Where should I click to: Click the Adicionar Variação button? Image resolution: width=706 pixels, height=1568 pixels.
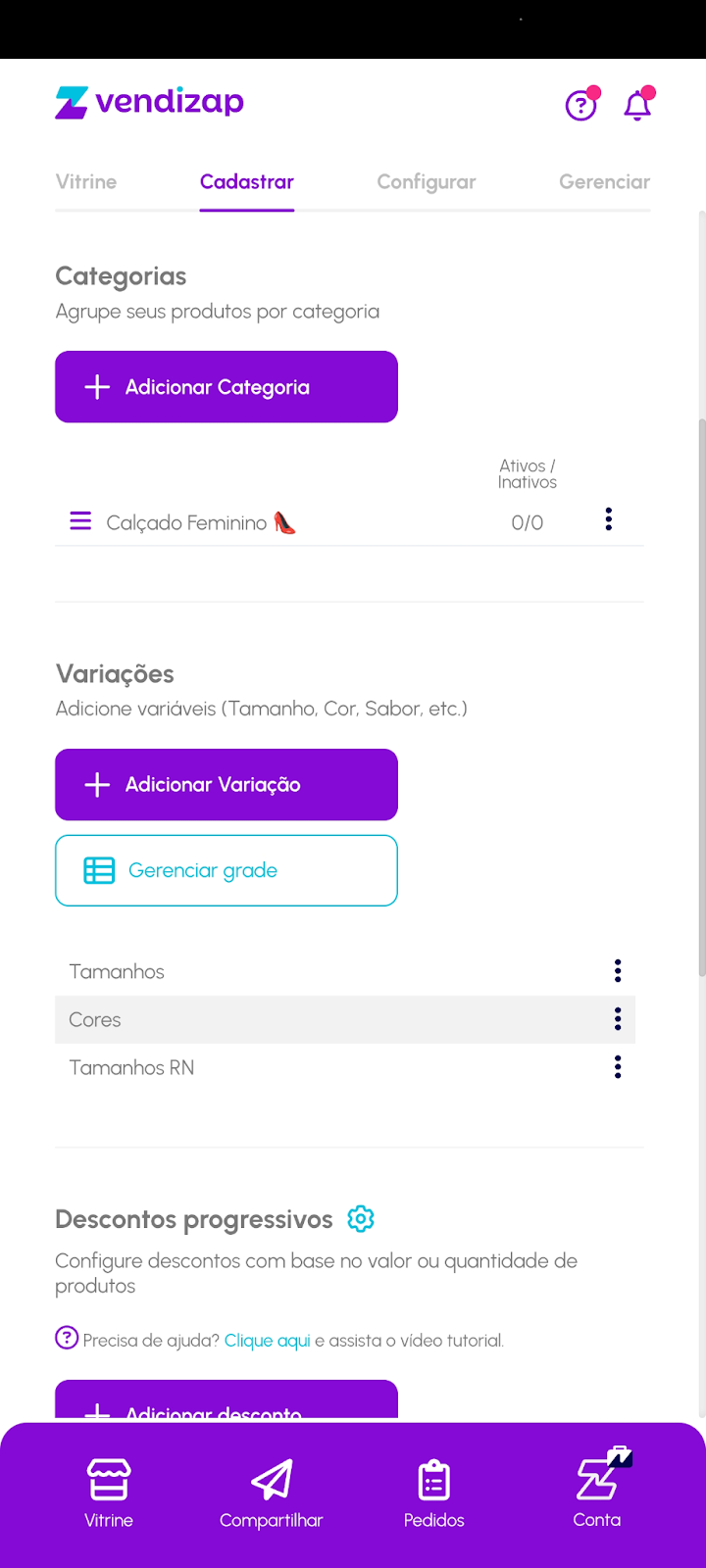click(227, 785)
